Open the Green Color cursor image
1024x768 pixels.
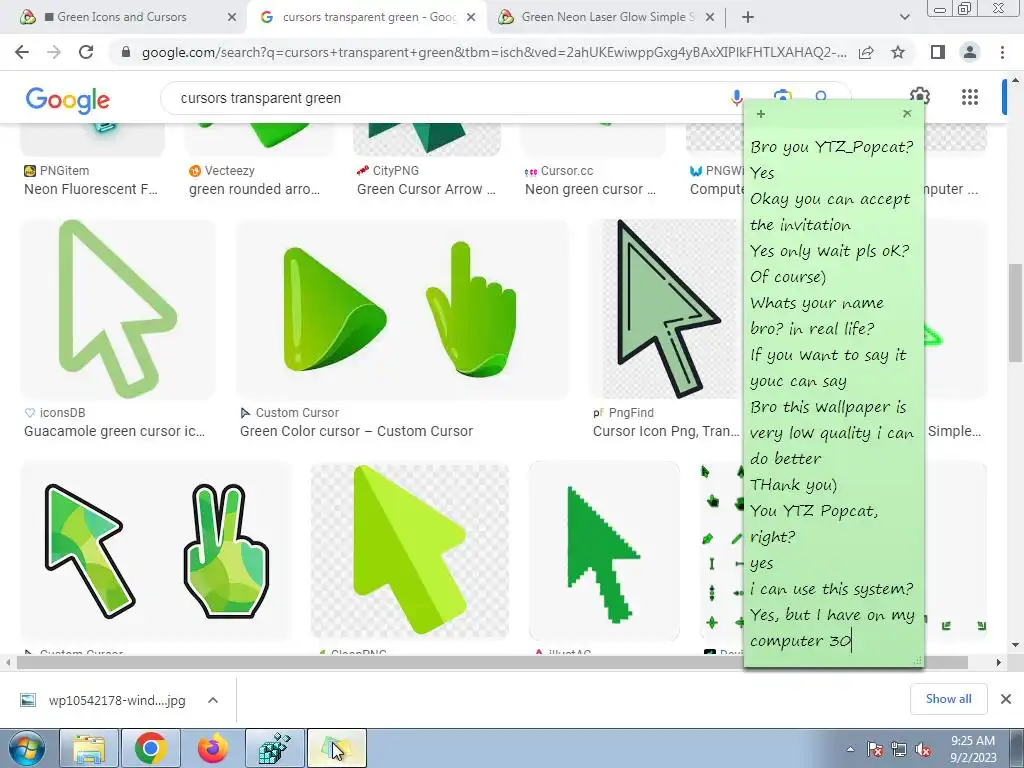click(x=402, y=309)
